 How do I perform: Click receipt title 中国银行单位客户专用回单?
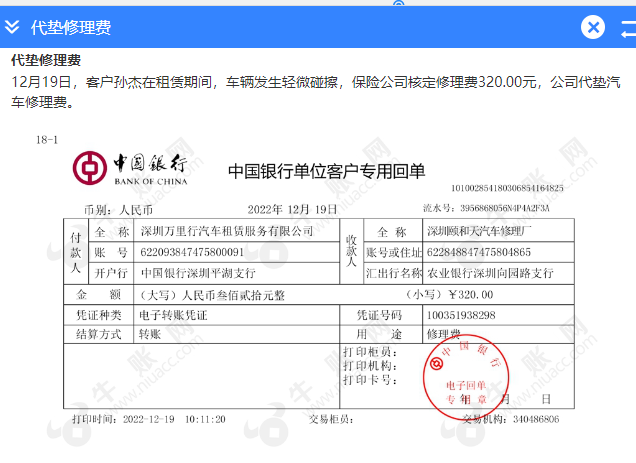coord(327,171)
